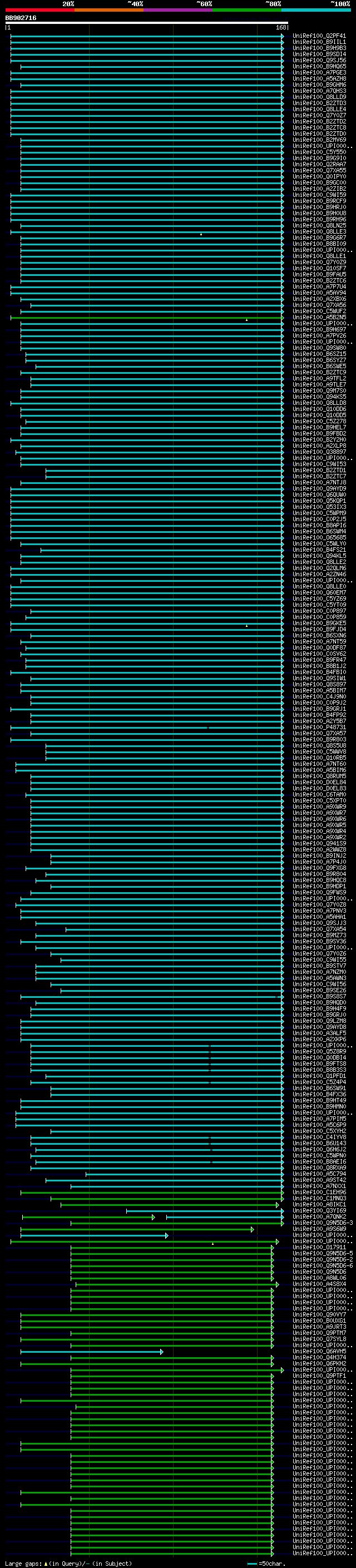Select the UniRef100_A5AV94 label

point(319,293)
